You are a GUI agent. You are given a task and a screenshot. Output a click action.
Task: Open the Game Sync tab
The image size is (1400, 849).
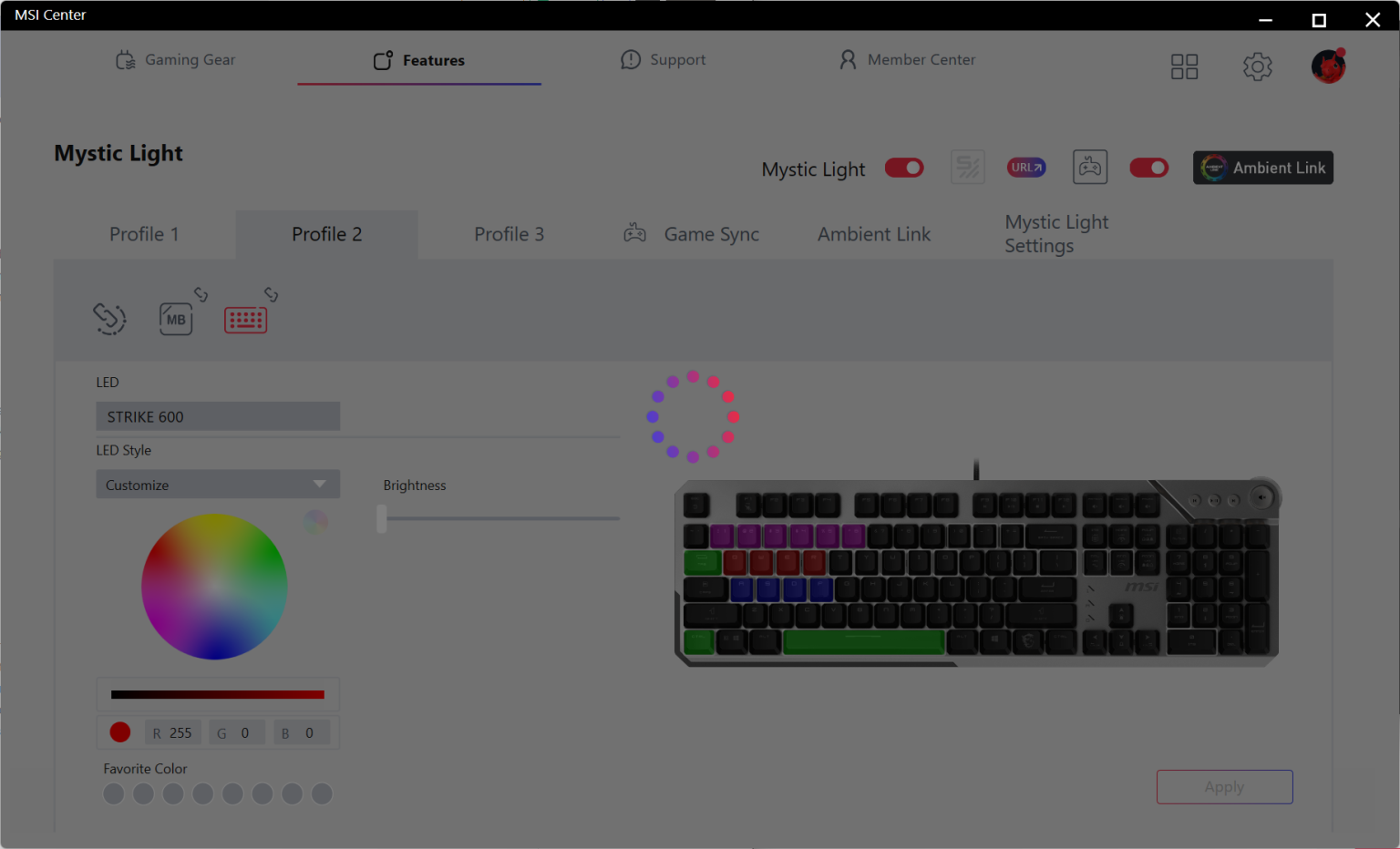692,234
